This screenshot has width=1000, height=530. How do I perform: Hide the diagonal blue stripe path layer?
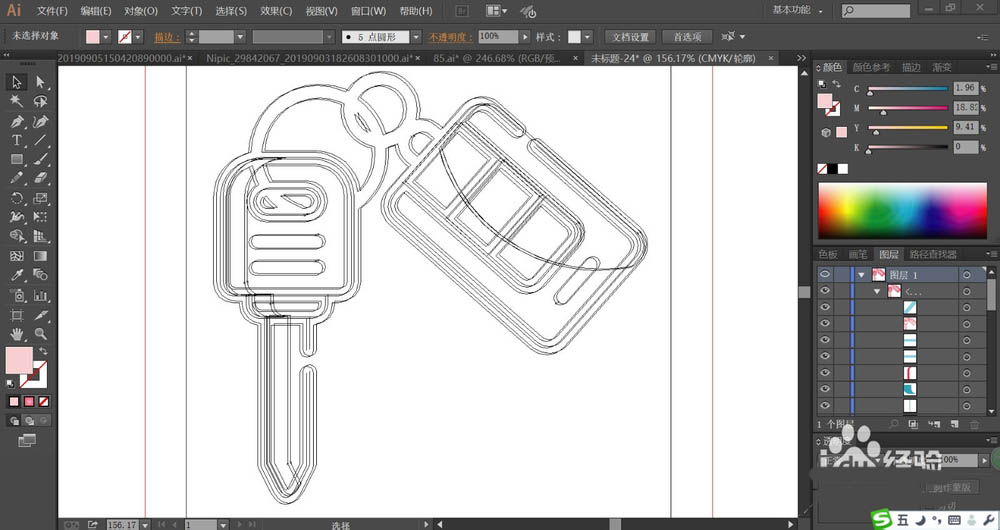pos(825,307)
